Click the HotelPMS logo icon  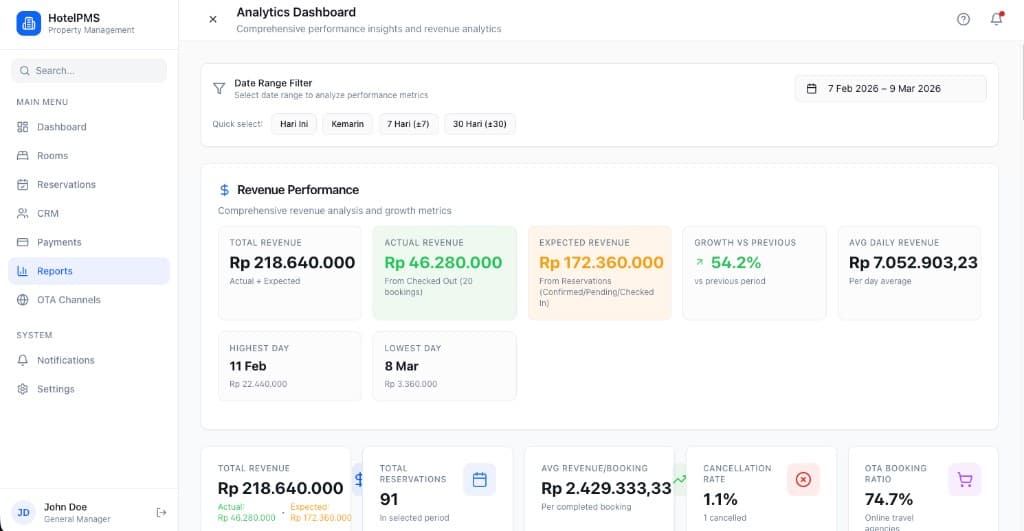click(x=29, y=23)
